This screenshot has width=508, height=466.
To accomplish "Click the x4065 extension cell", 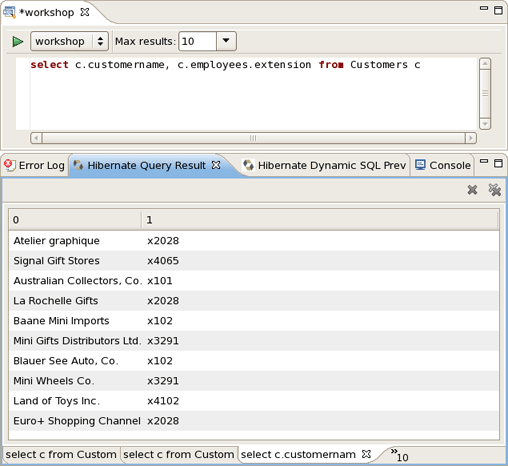I will pyautogui.click(x=163, y=261).
